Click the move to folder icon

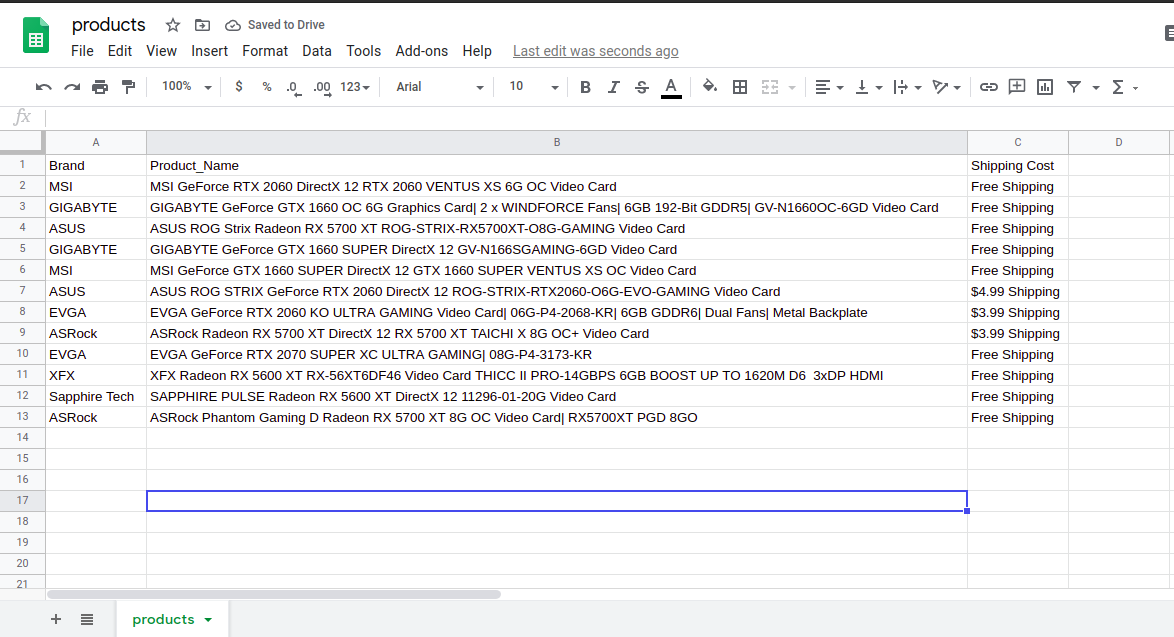202,25
